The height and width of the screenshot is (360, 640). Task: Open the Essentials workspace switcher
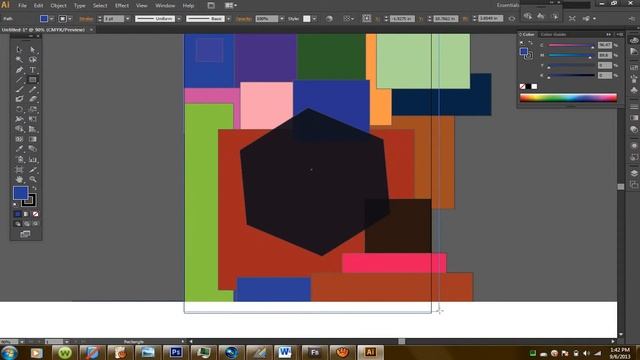[508, 5]
